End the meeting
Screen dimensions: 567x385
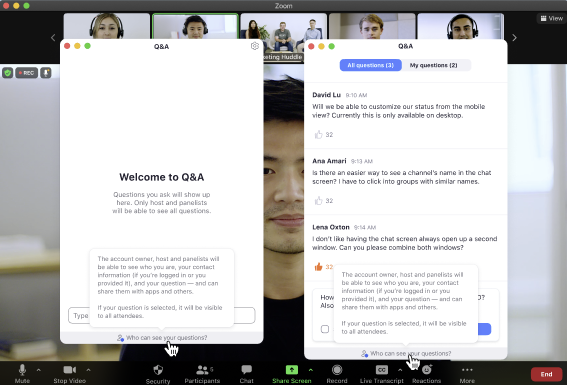[546, 374]
